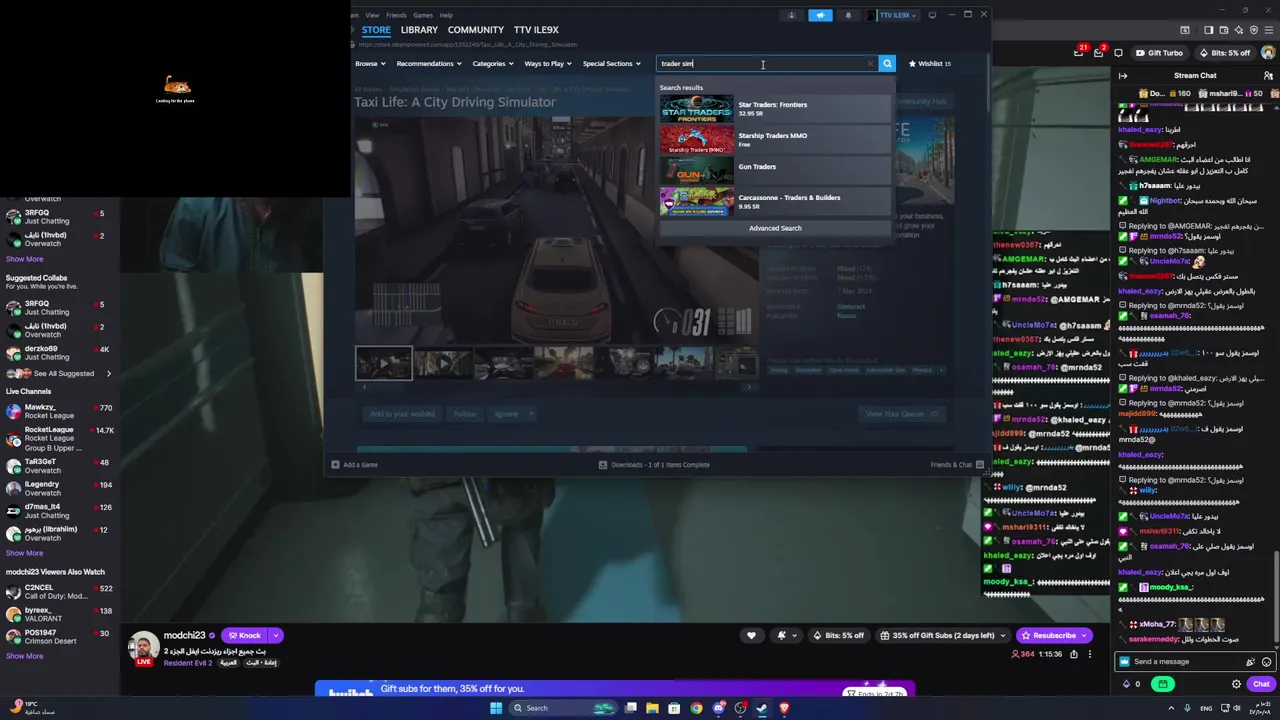Open the Twitch whispers speech bubble icon

1118,53
